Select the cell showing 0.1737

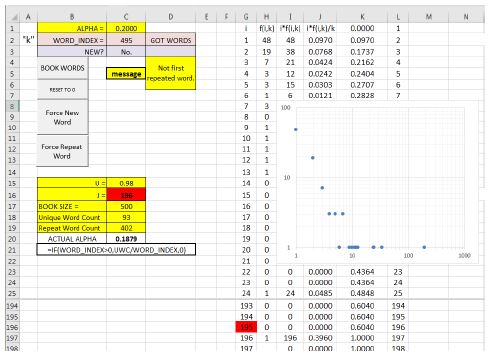(362, 52)
